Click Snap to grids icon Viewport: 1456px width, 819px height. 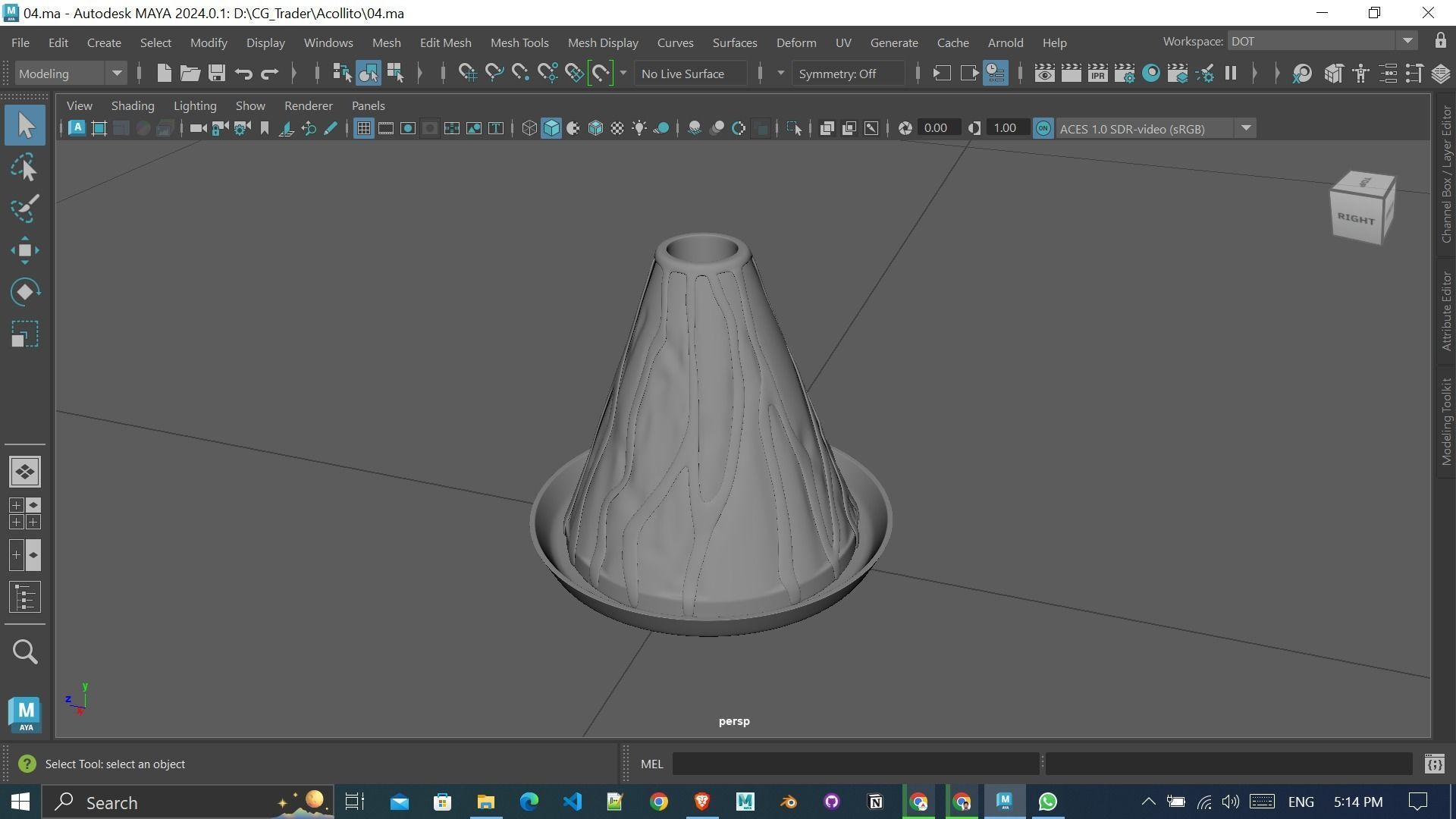click(468, 74)
